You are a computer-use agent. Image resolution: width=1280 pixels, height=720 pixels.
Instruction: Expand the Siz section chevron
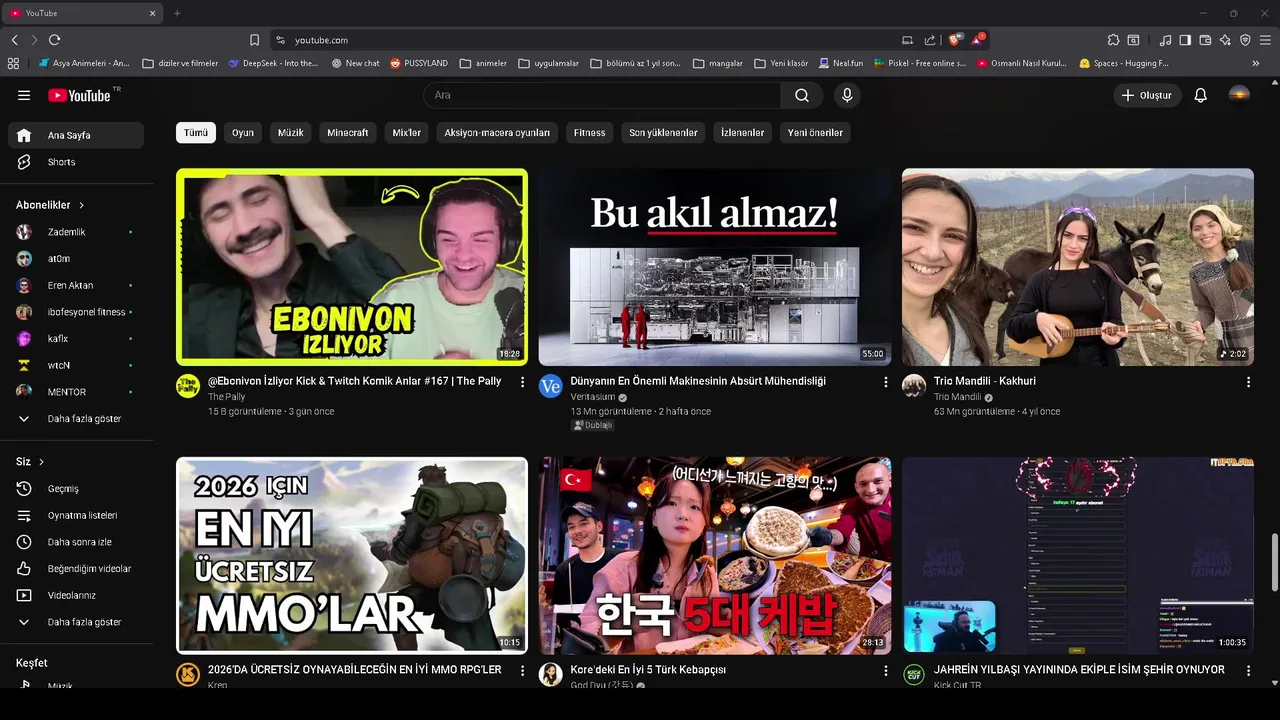tap(42, 462)
